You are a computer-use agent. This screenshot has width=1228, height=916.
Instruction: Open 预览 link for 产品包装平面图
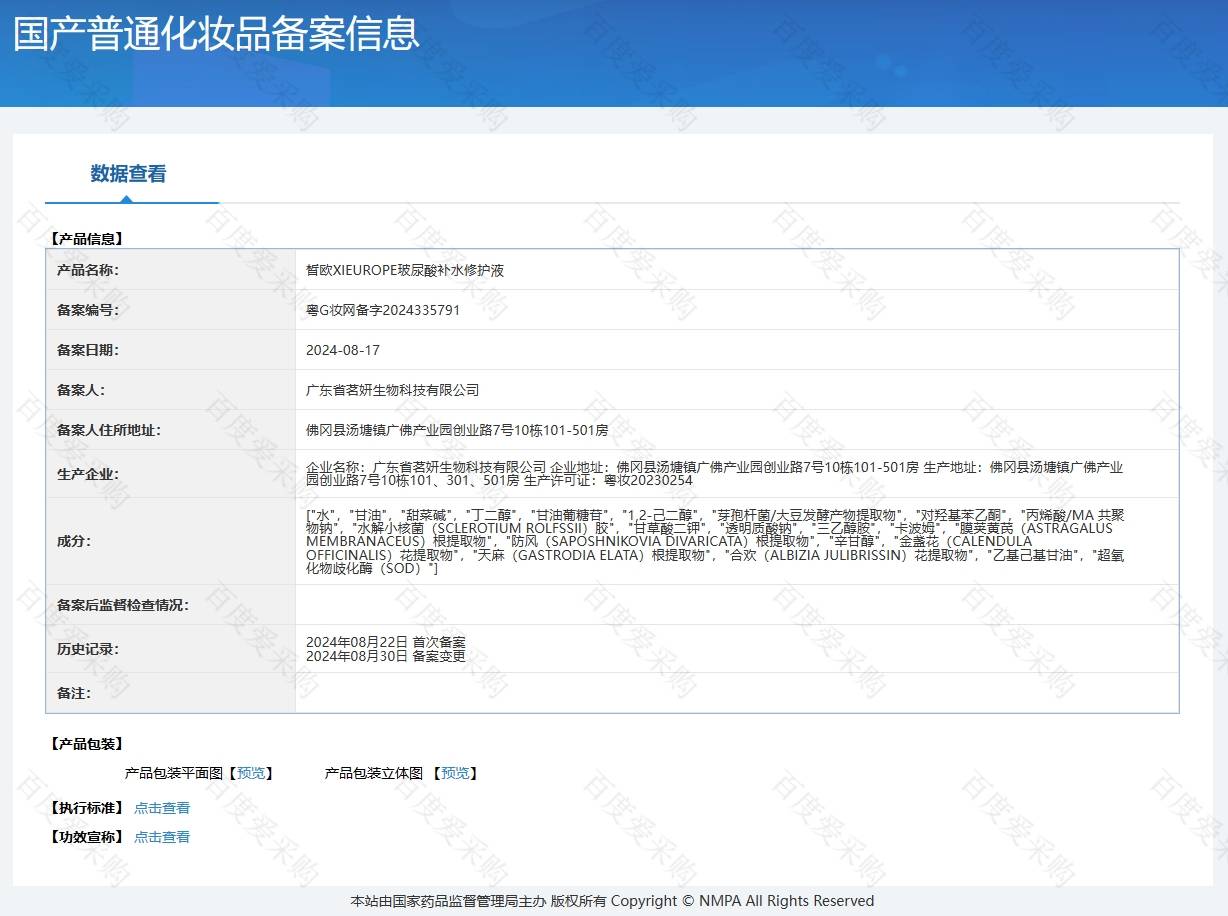(x=251, y=773)
